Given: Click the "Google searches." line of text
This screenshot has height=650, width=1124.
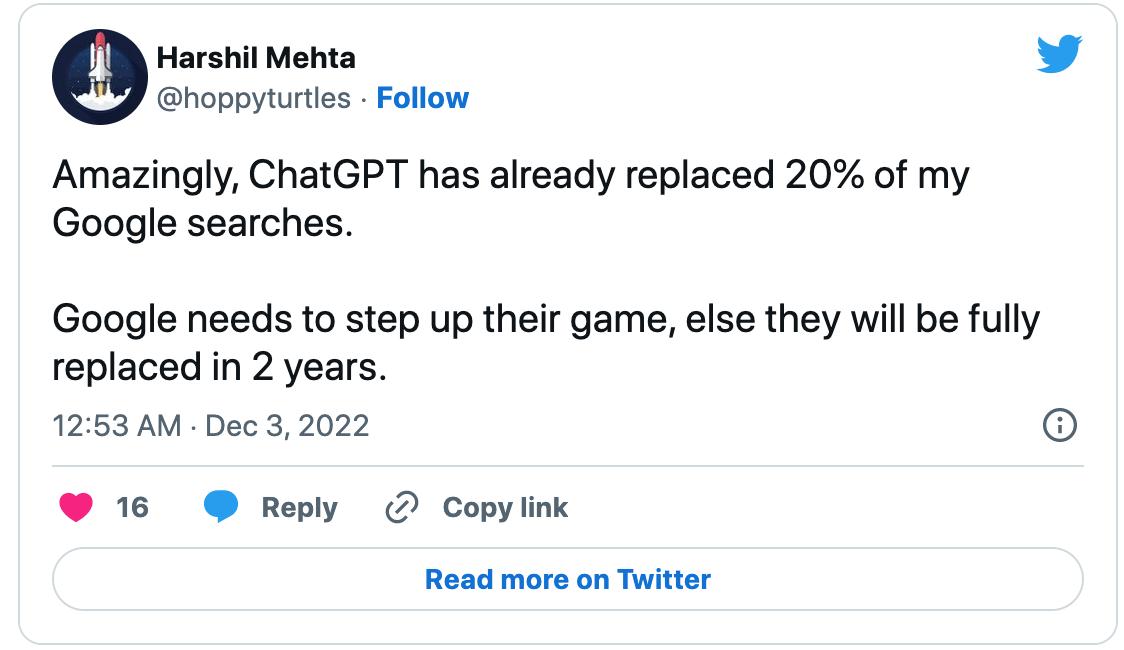Looking at the screenshot, I should coord(202,222).
